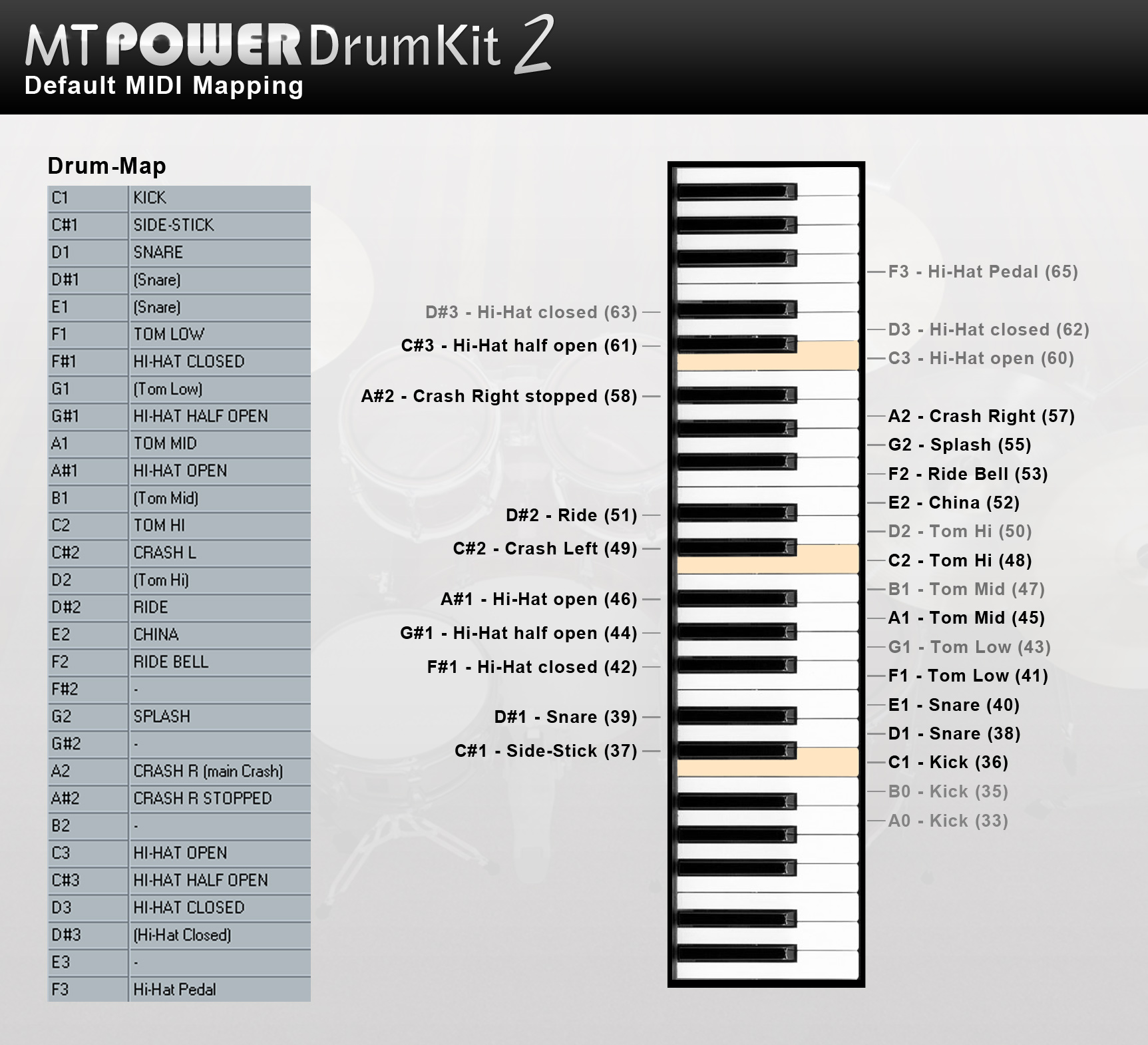Click the RIDE BELL table entry
Image resolution: width=1148 pixels, height=1045 pixels.
point(220,662)
